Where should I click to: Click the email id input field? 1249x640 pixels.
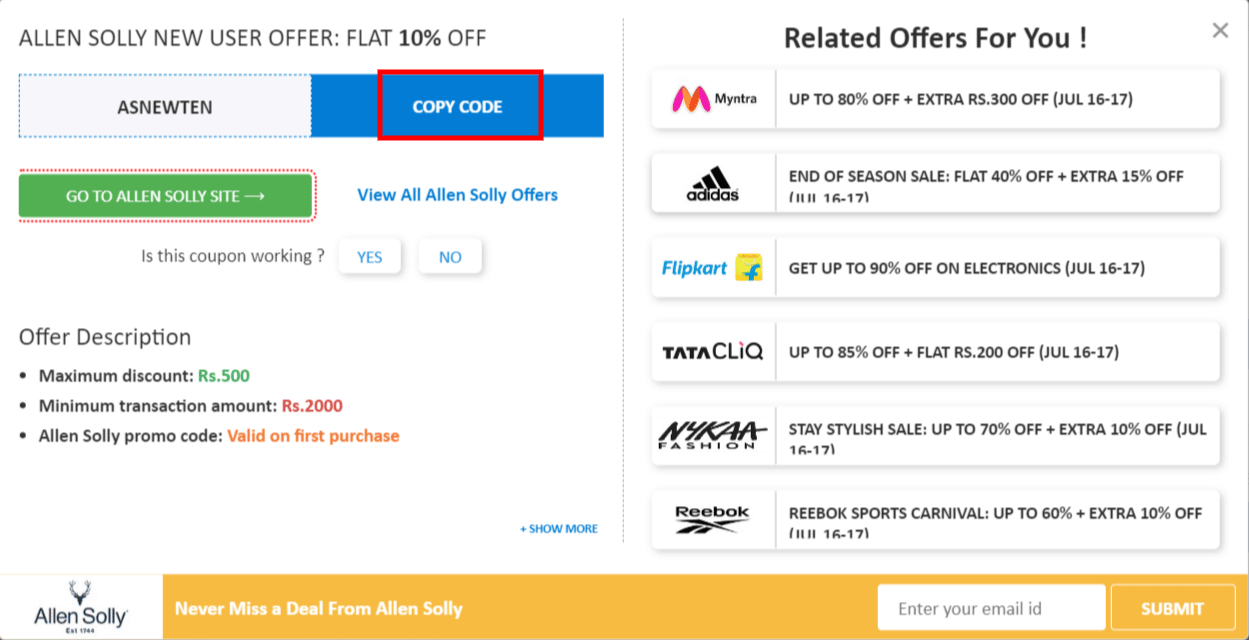click(x=991, y=607)
